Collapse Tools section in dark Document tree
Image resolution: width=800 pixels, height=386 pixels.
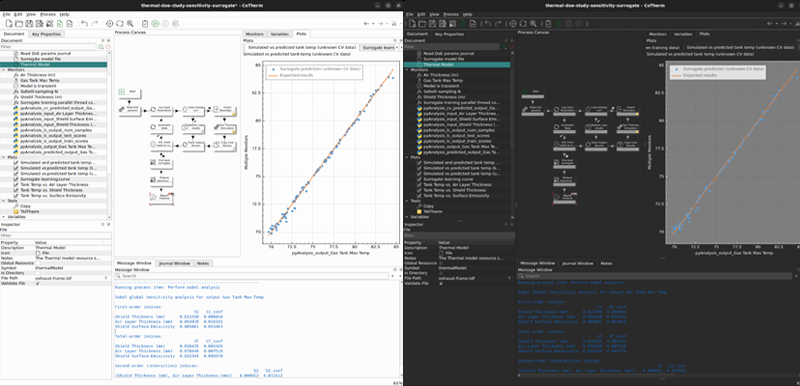(406, 201)
